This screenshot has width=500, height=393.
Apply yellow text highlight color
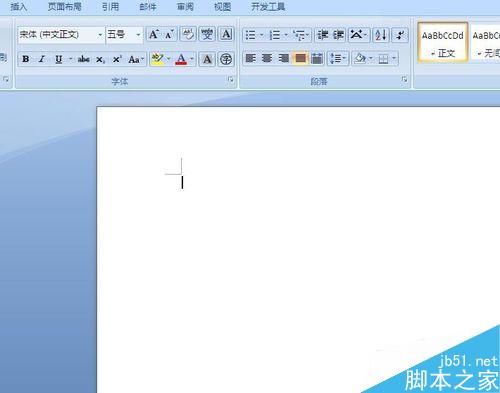pos(157,59)
